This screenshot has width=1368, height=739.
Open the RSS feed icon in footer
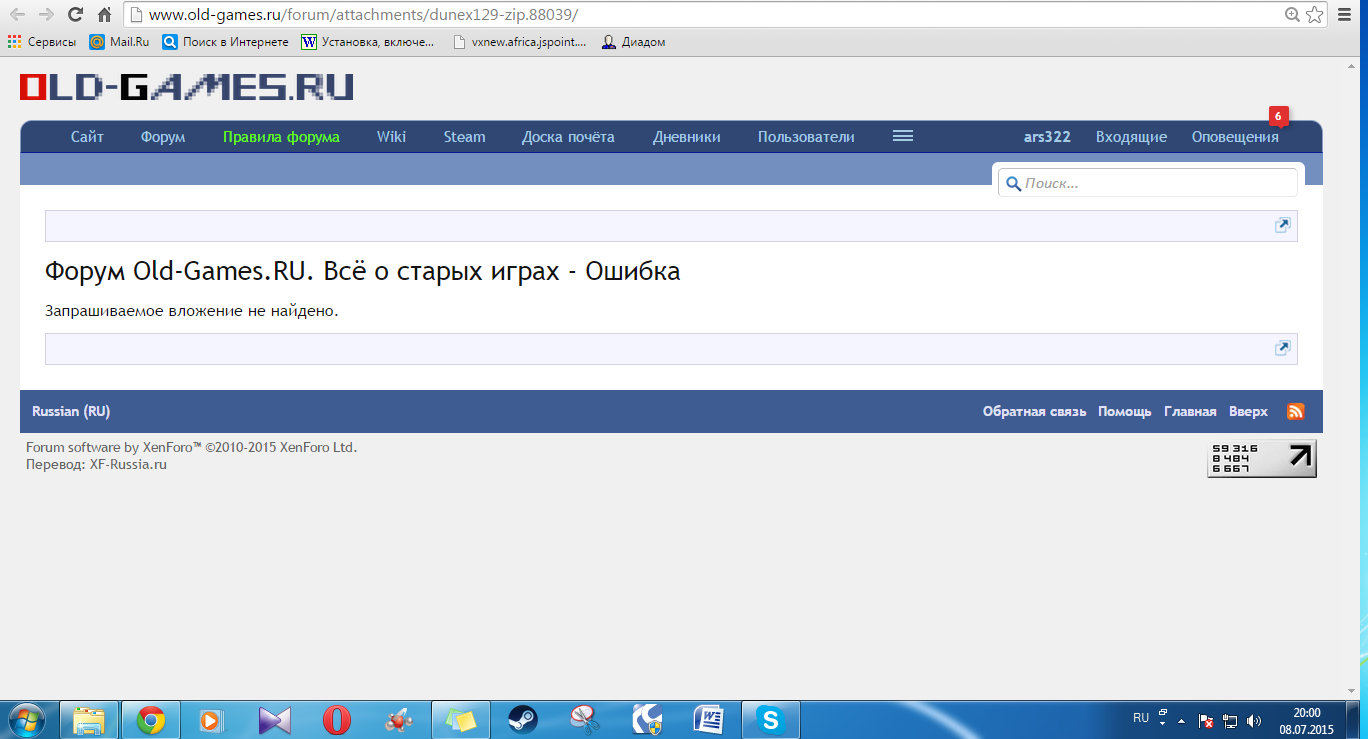pos(1295,411)
